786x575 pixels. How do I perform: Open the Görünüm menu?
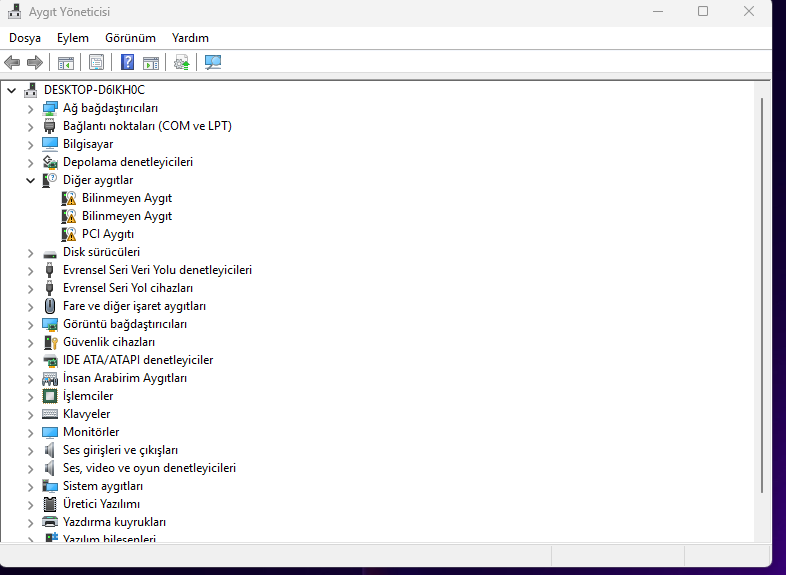click(130, 38)
